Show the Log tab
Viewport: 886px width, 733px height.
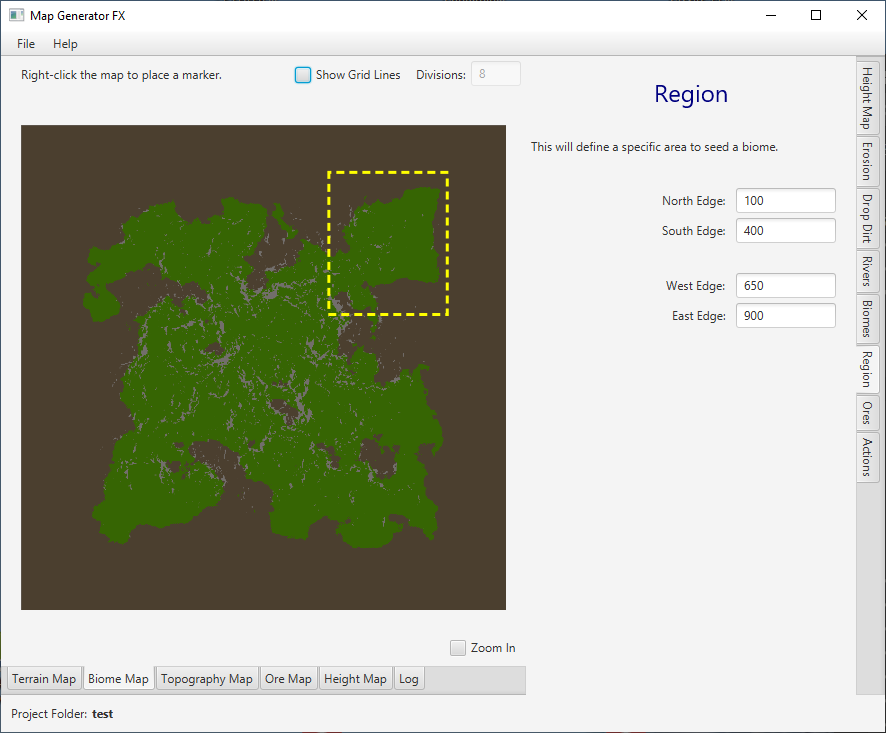click(x=409, y=679)
